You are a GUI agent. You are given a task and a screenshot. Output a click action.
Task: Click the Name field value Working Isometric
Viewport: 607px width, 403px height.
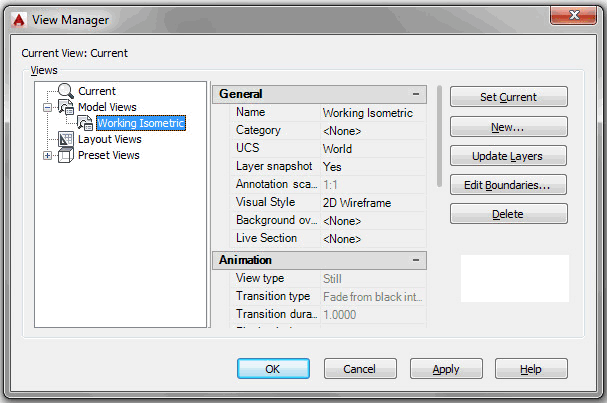372,113
